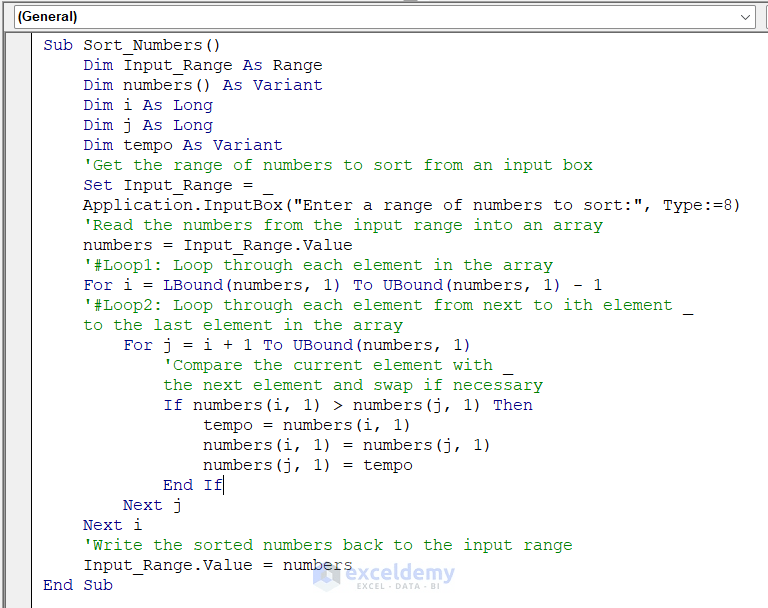Click the grey margin indicator bar beside 'Next j'

(x=19, y=506)
